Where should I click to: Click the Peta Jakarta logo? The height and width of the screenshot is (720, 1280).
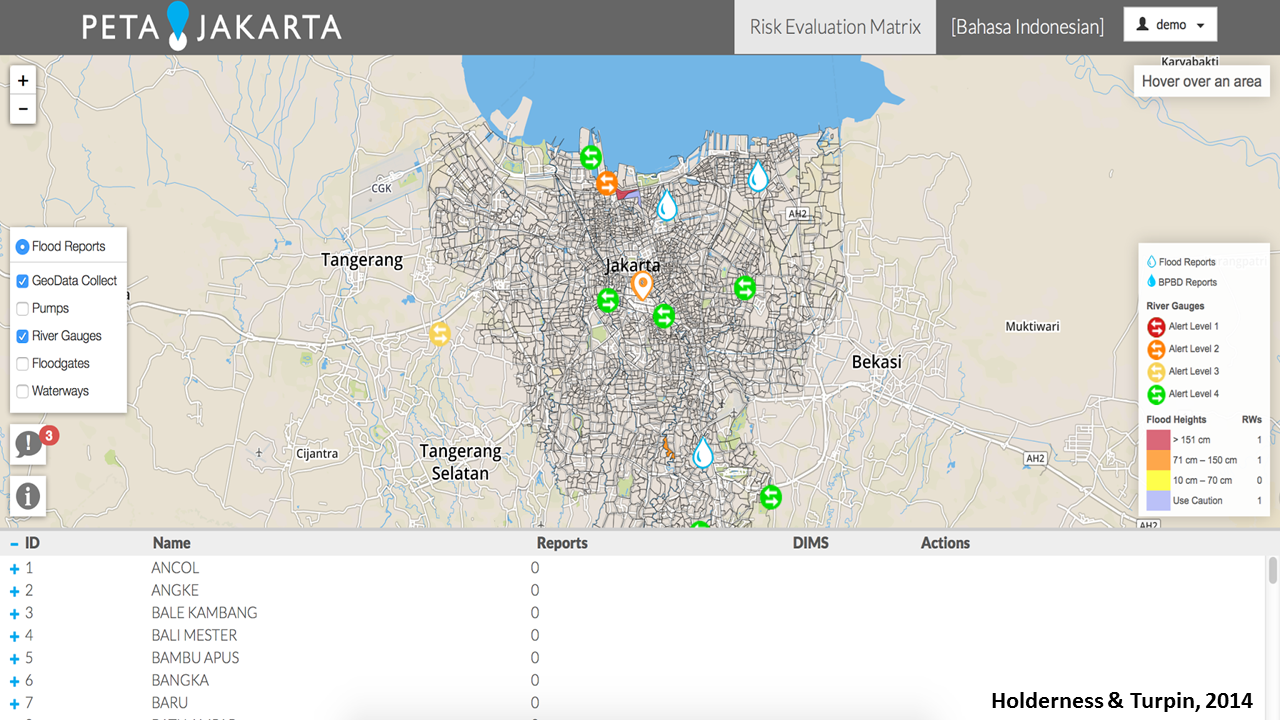pyautogui.click(x=212, y=26)
